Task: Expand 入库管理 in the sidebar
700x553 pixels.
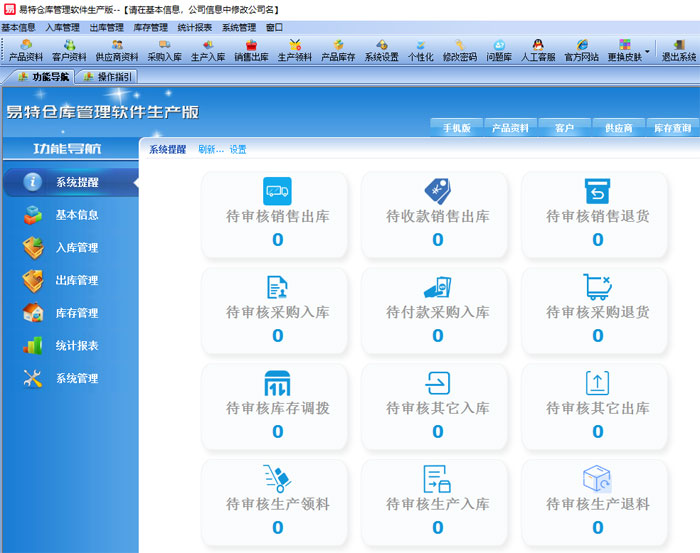Action: pyautogui.click(x=76, y=247)
